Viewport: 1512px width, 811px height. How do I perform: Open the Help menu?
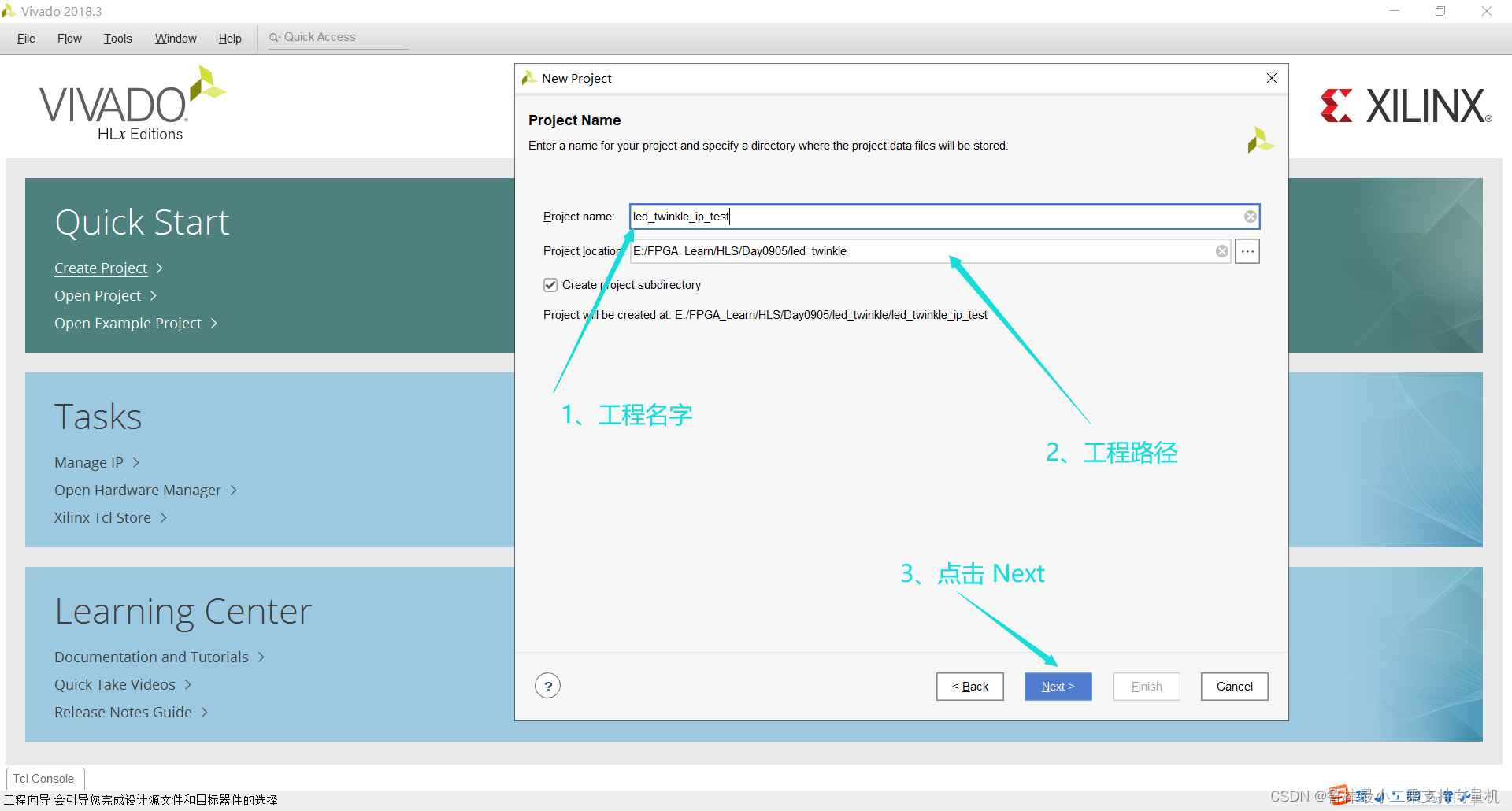click(x=230, y=39)
